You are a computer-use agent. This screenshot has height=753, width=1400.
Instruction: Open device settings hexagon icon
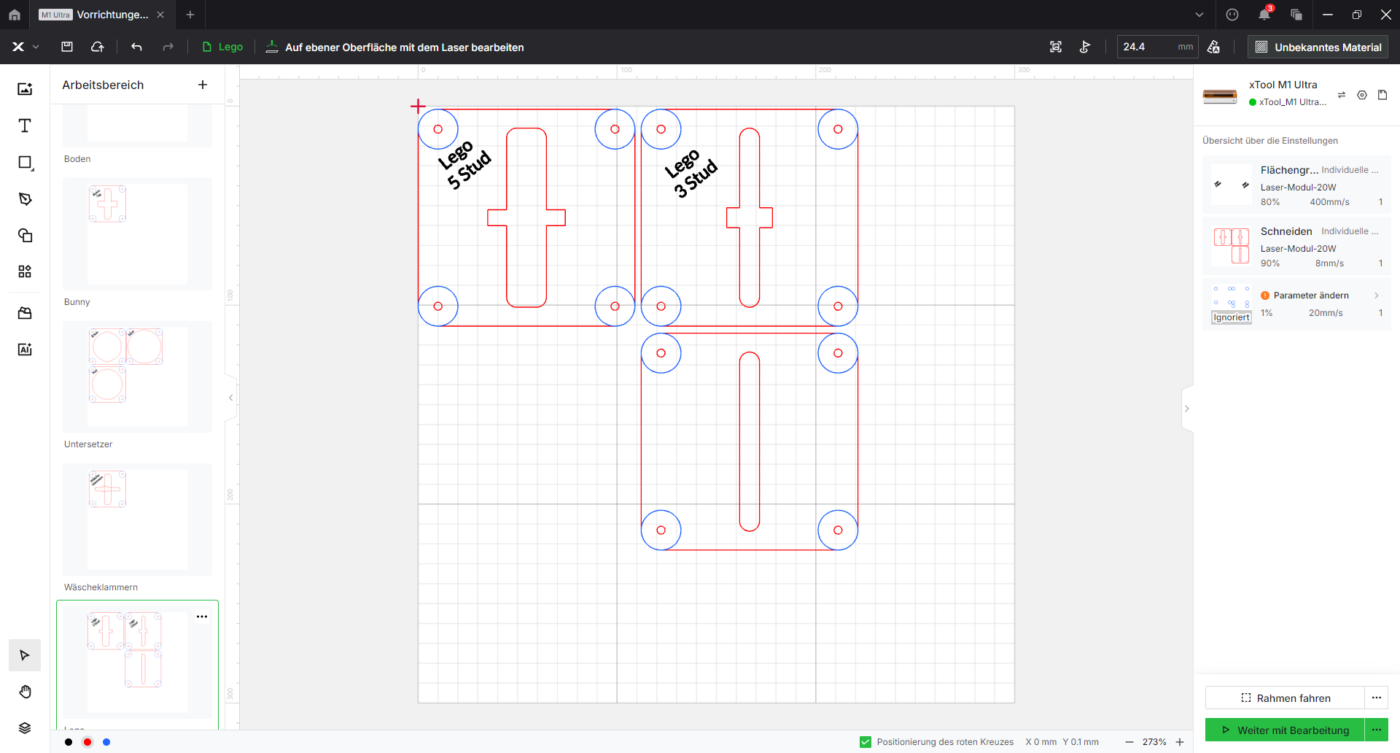point(1362,95)
